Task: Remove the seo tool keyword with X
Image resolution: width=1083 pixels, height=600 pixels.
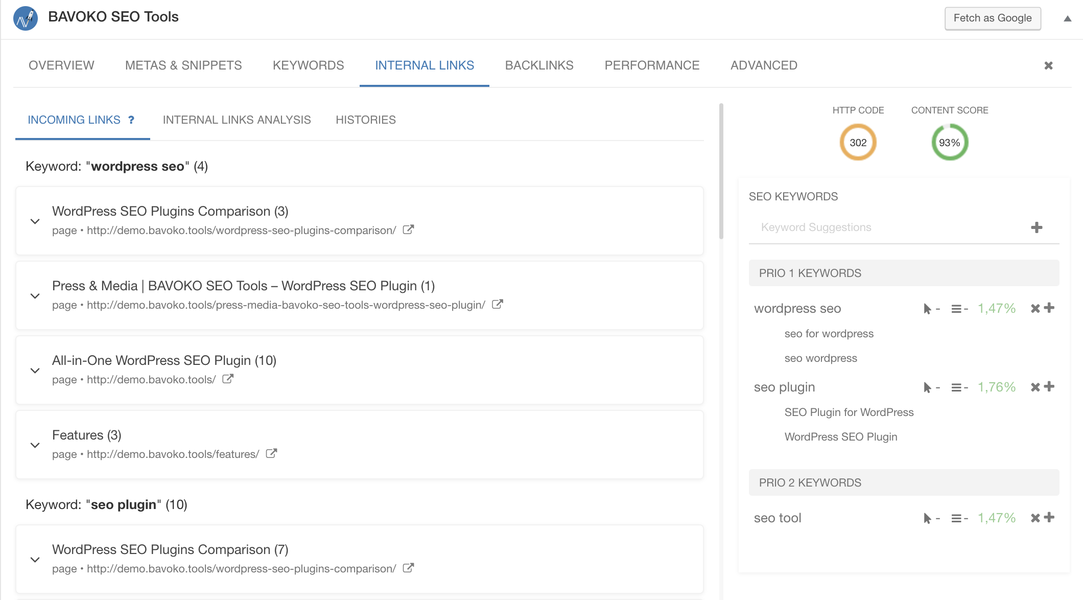Action: (x=1035, y=518)
